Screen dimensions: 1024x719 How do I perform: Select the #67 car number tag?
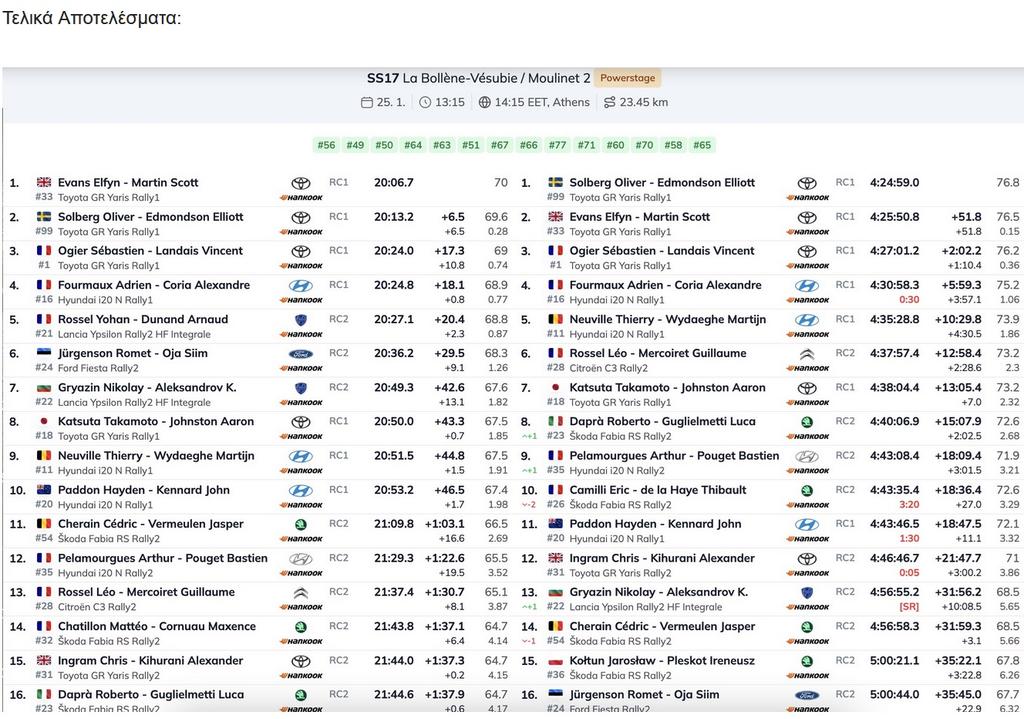(500, 145)
